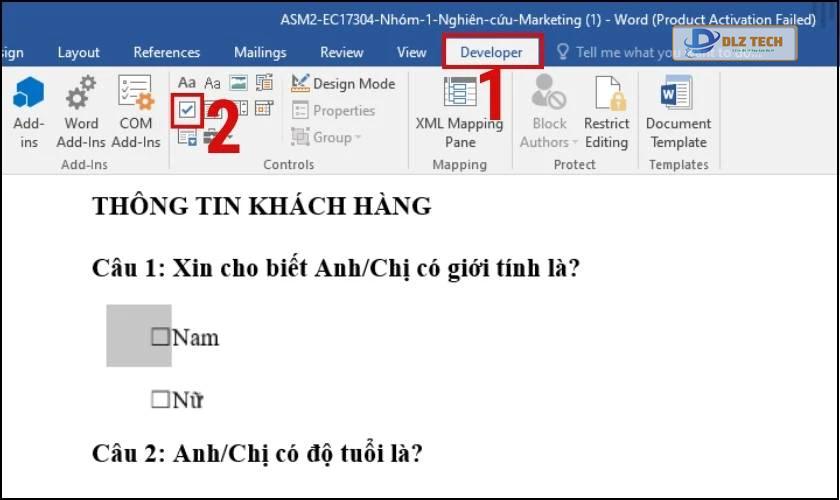Click the heading THÔNG TIN KHÁCH HÀNG
Image resolution: width=840 pixels, height=500 pixels.
[261, 206]
